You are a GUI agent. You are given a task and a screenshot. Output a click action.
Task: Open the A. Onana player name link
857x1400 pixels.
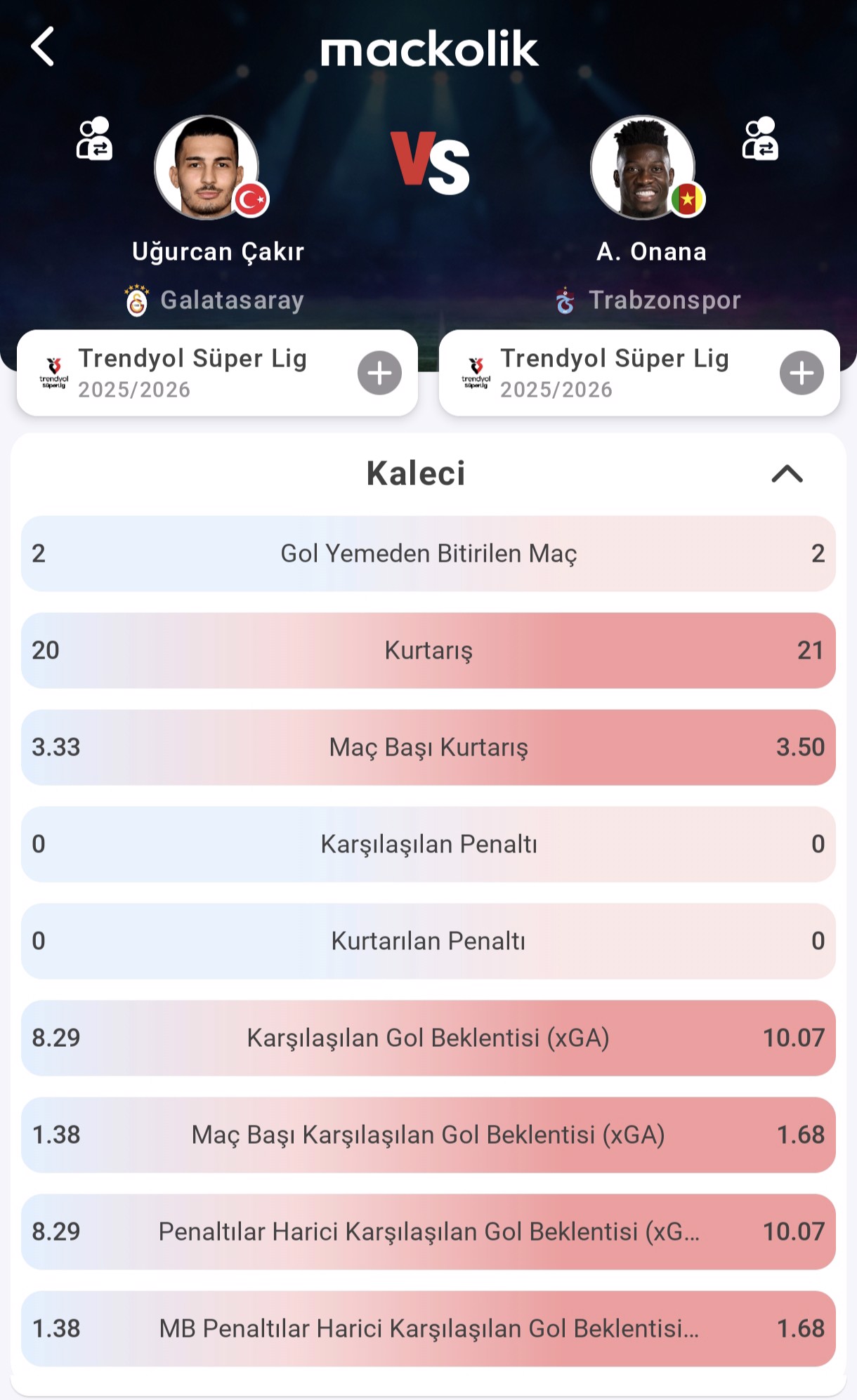(651, 251)
